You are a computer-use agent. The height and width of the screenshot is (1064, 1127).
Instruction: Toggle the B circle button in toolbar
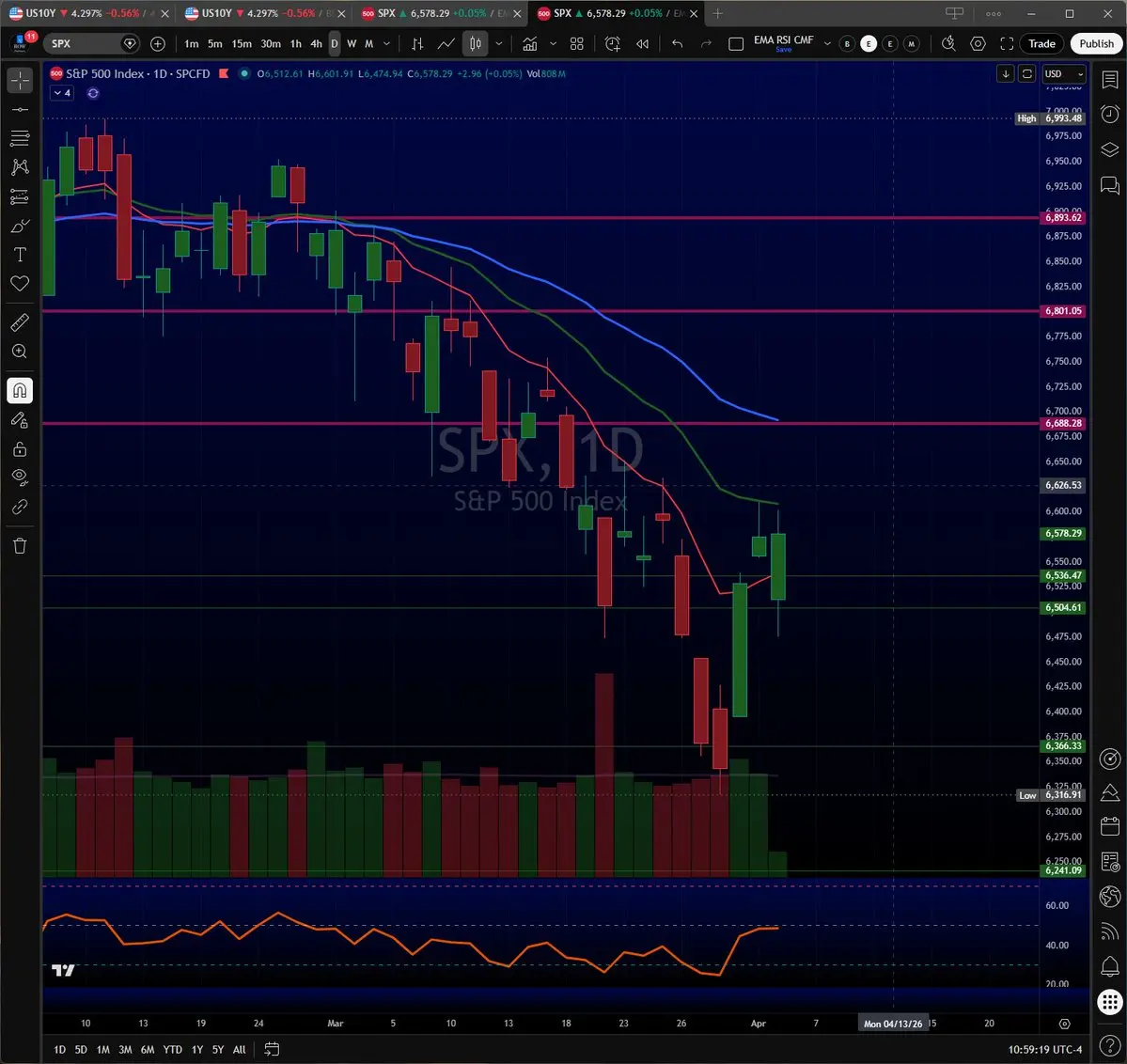click(847, 44)
